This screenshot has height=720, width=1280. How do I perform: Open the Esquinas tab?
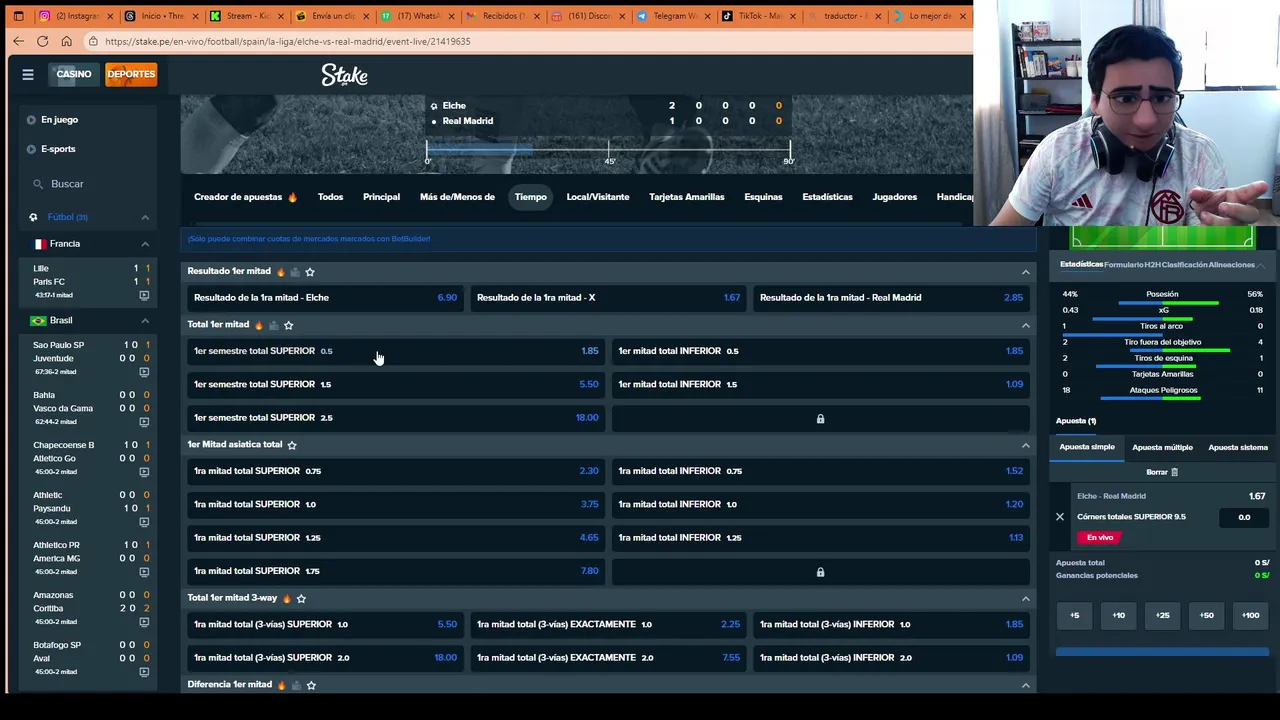tap(763, 197)
